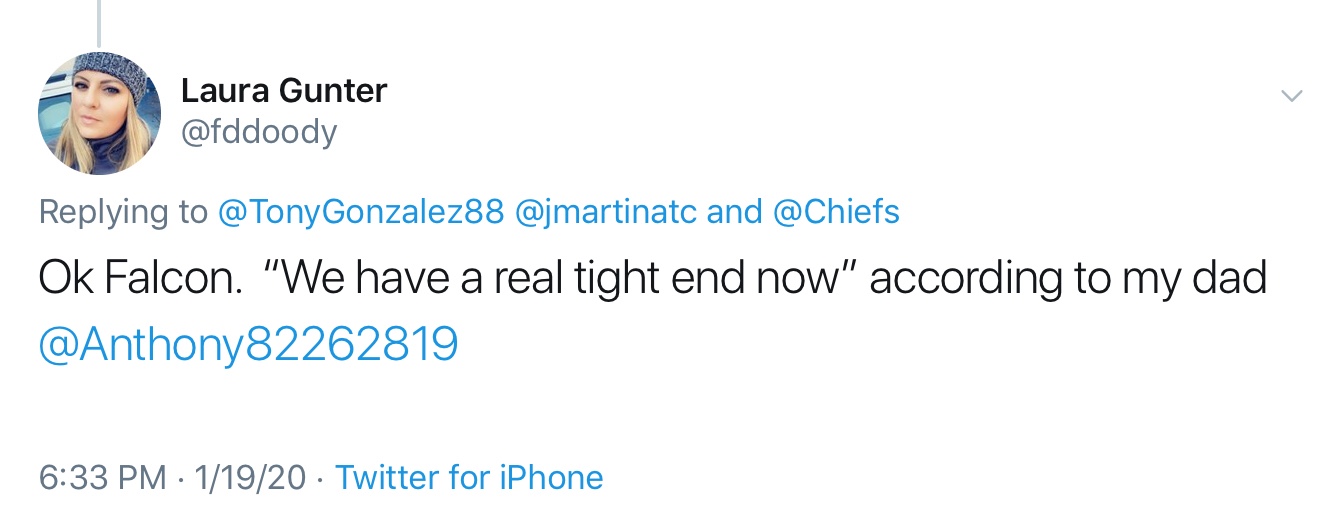1341x531 pixels.
Task: Open the @Chiefs mention link
Action: click(836, 211)
